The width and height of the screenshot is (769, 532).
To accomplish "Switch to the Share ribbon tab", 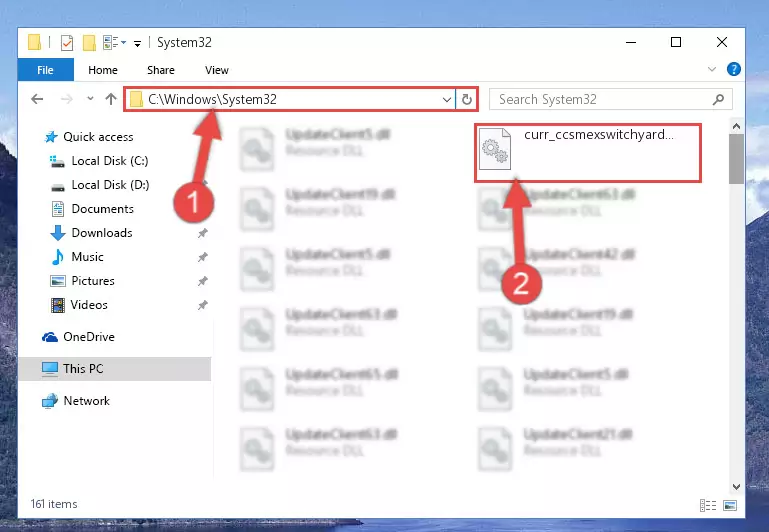I will pyautogui.click(x=161, y=70).
